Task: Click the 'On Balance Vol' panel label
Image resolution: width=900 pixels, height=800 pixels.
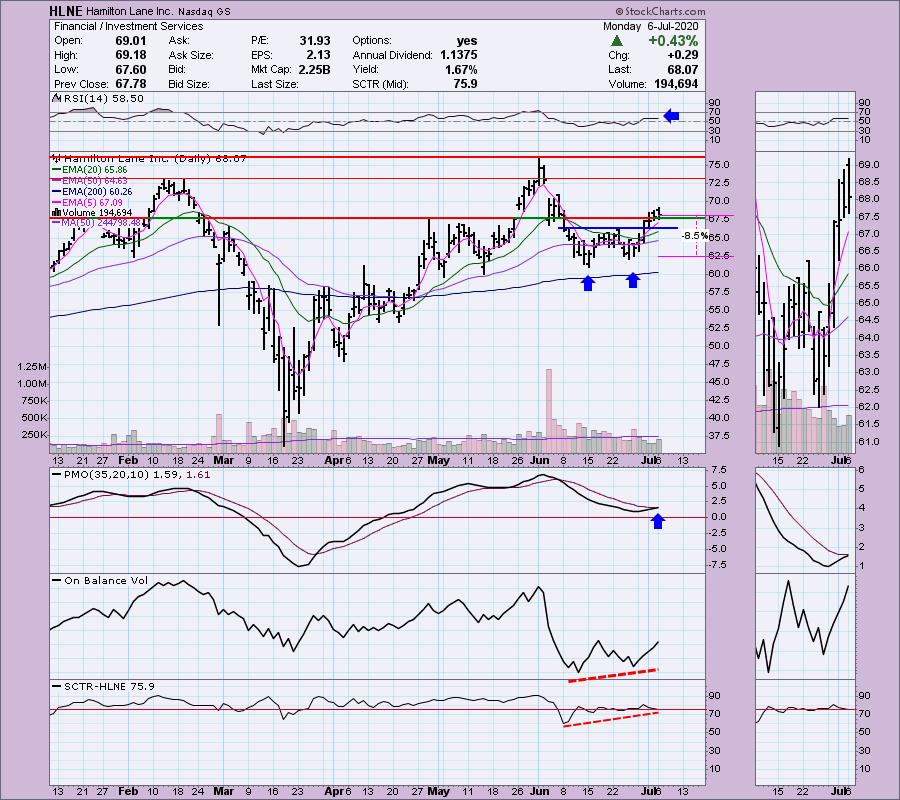Action: [106, 581]
